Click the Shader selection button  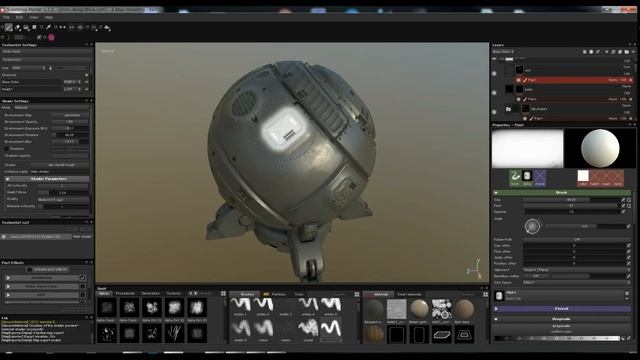tap(61, 165)
